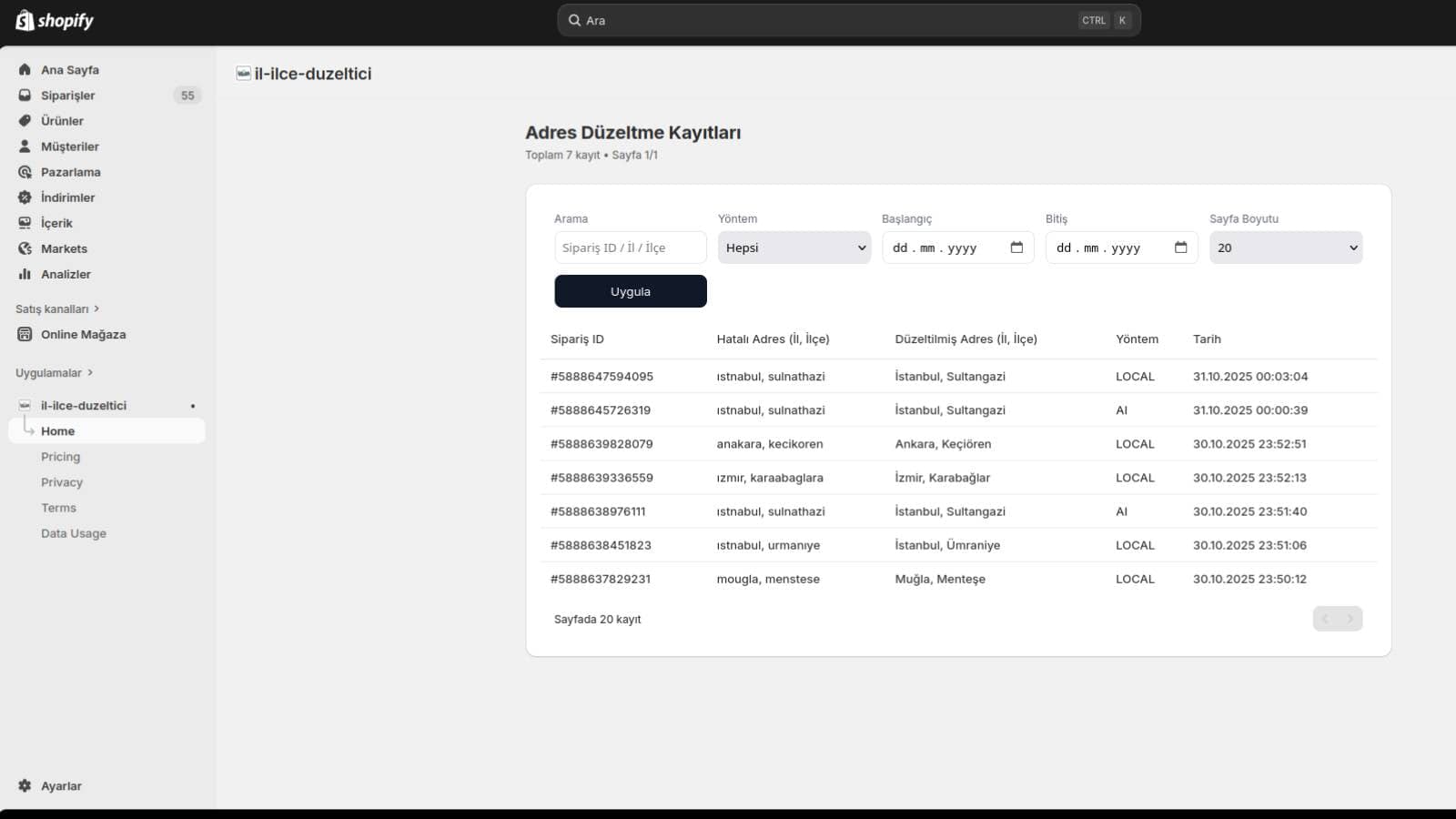
Task: Open İndirimler discount icon in sidebar
Action: coord(25,197)
